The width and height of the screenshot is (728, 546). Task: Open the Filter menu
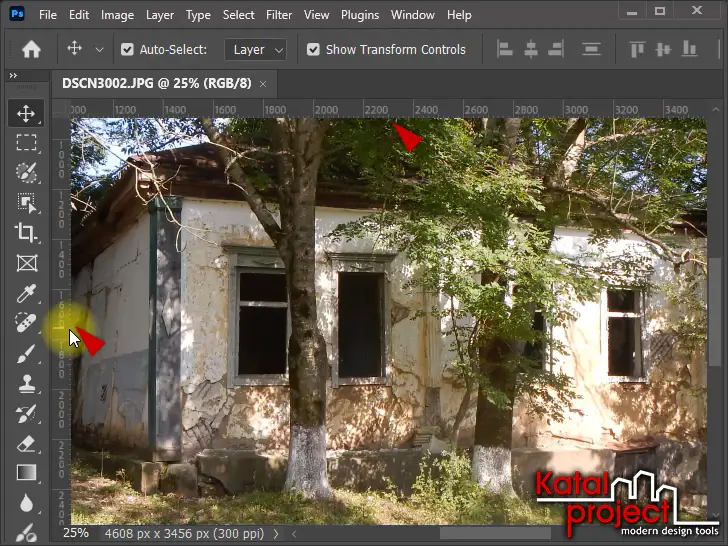pyautogui.click(x=279, y=15)
